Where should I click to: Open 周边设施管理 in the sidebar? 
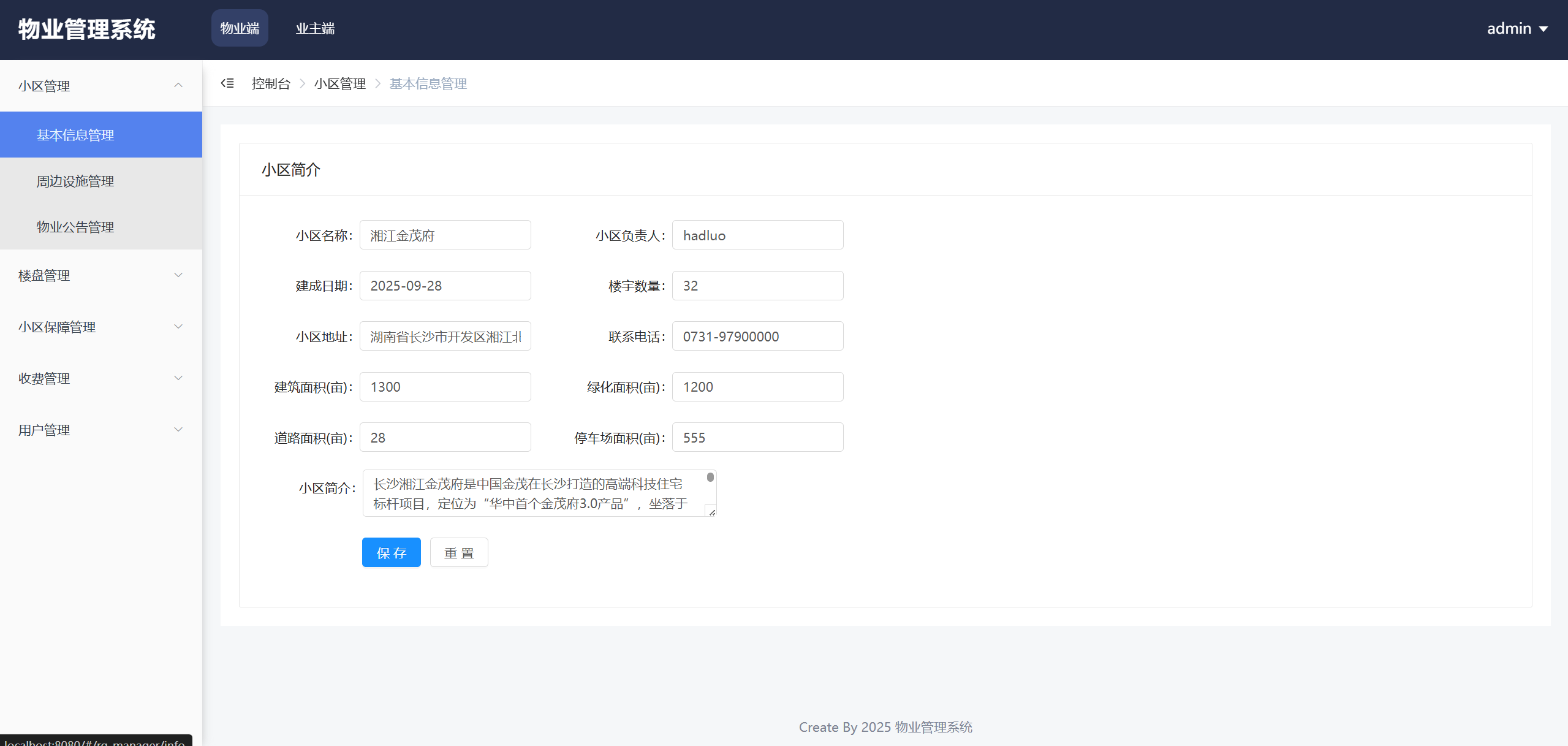[x=75, y=181]
